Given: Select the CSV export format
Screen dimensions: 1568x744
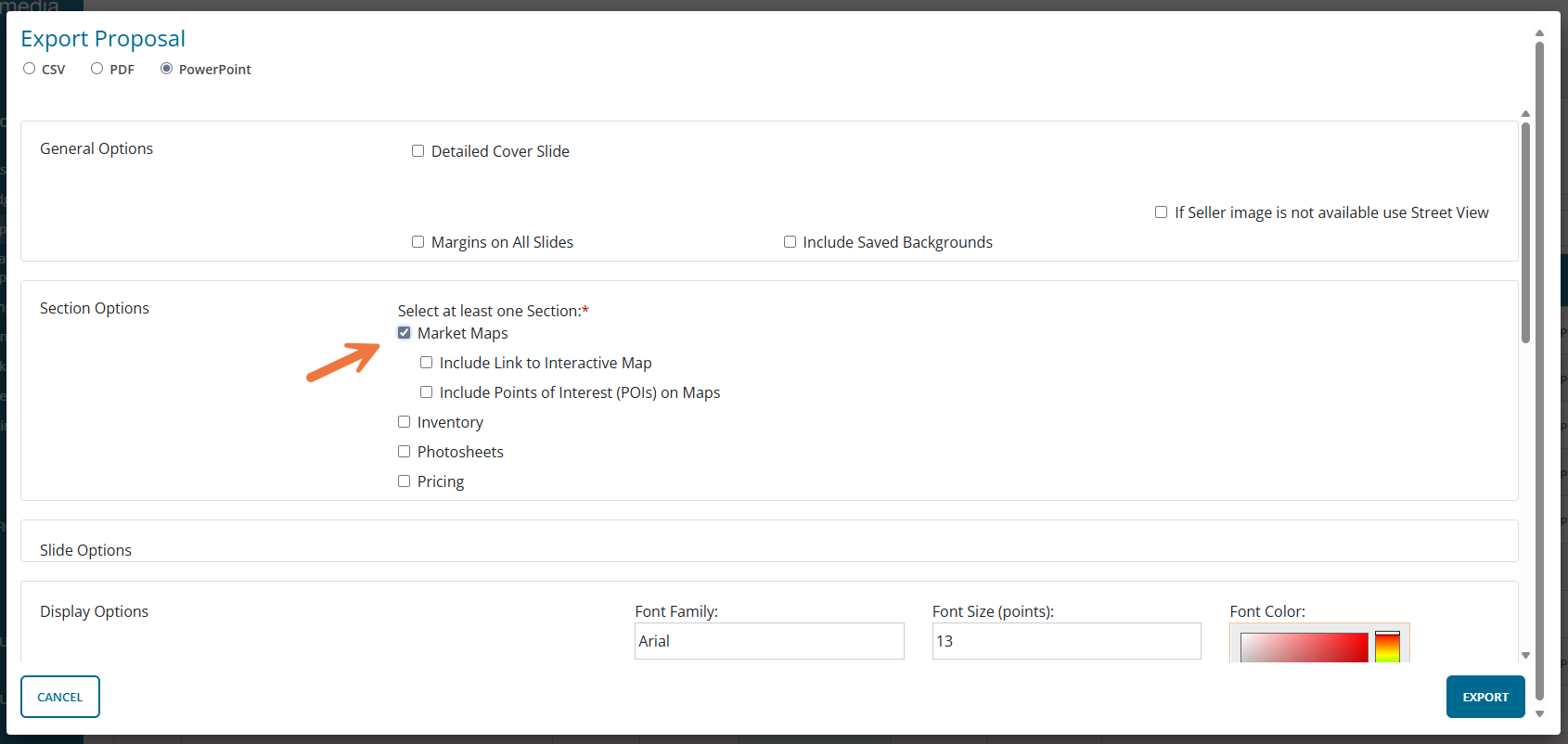Looking at the screenshot, I should [30, 69].
